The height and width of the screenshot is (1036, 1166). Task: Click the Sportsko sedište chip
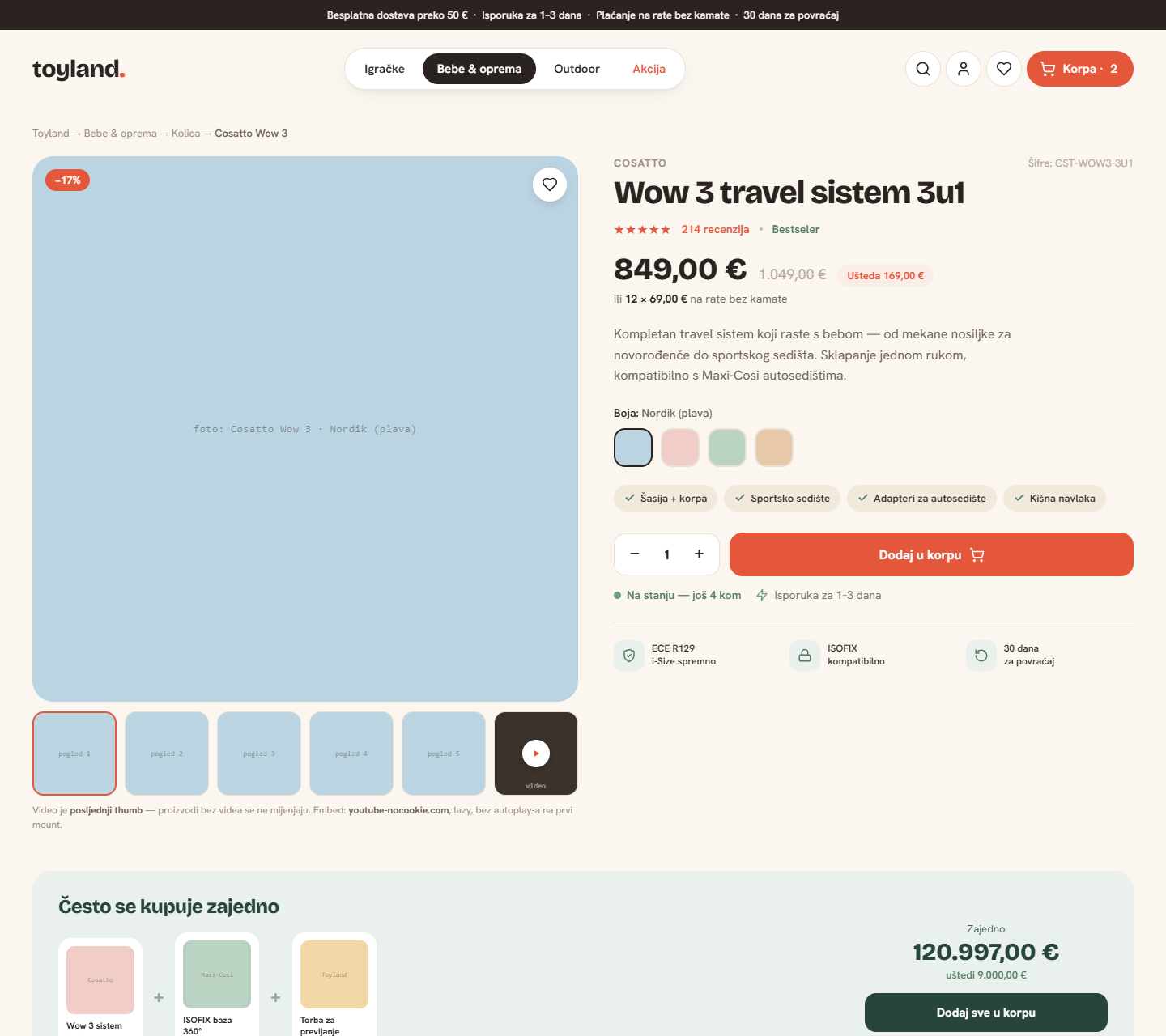click(x=782, y=499)
